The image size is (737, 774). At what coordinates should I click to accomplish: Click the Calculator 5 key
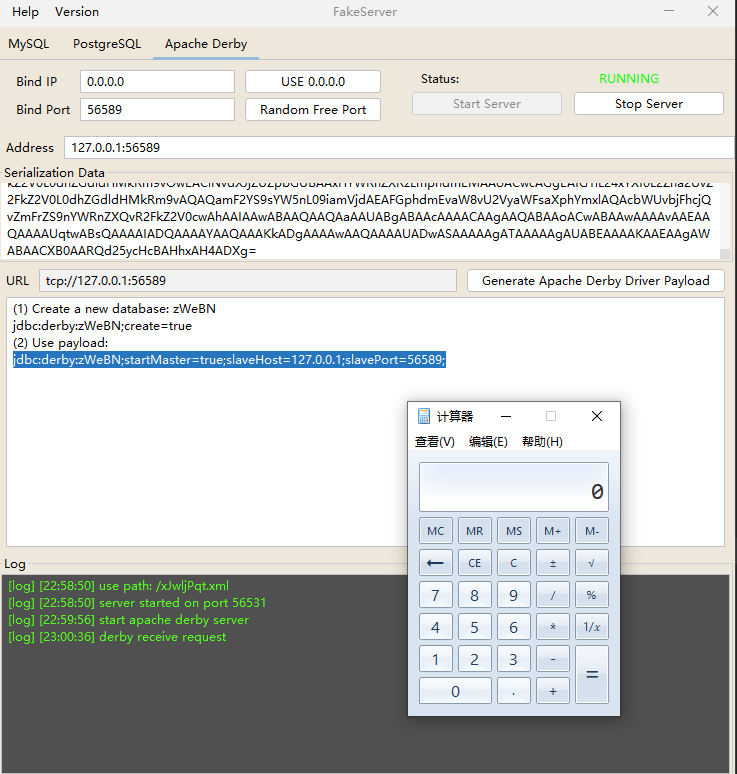474,627
